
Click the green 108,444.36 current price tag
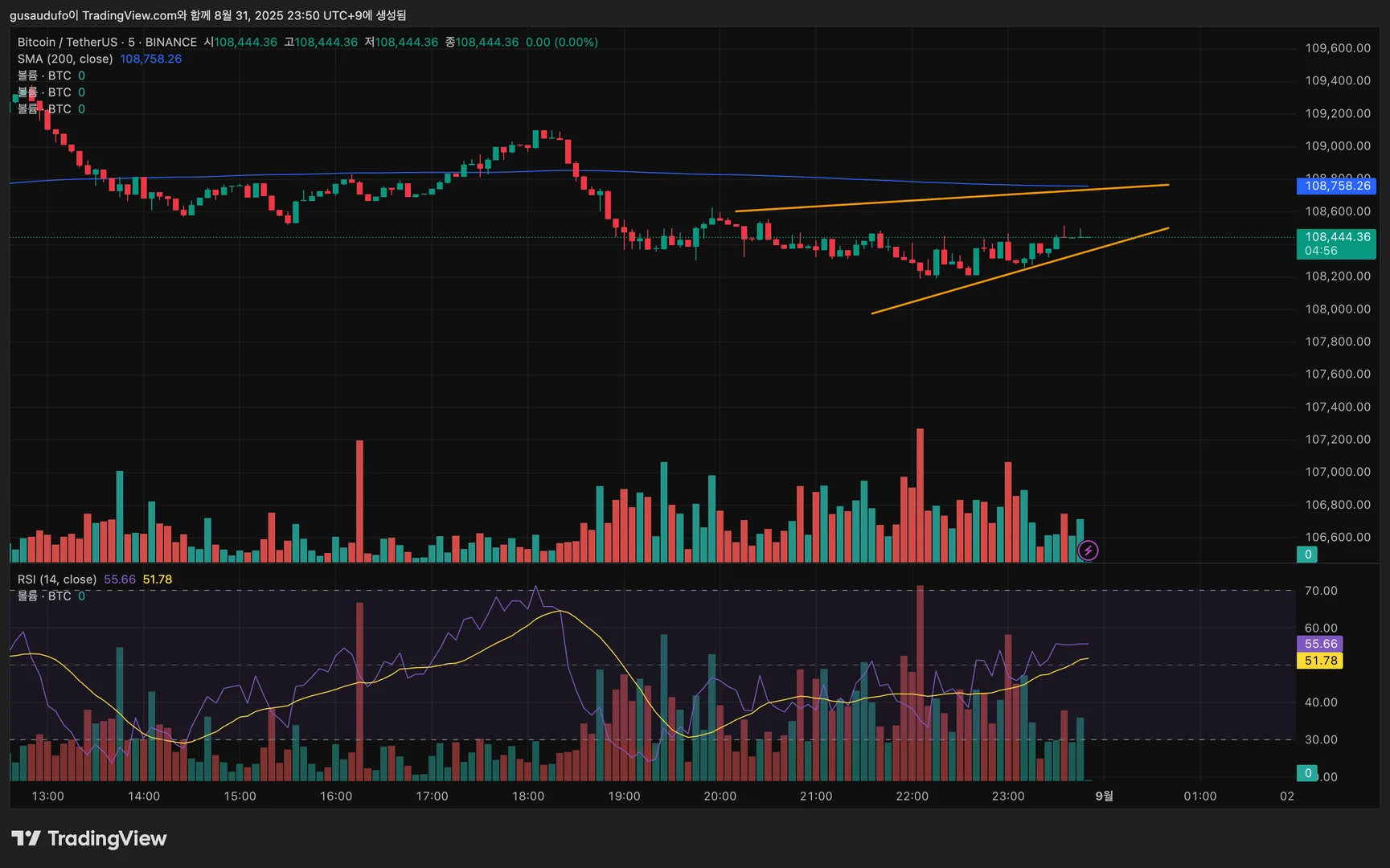(x=1336, y=244)
